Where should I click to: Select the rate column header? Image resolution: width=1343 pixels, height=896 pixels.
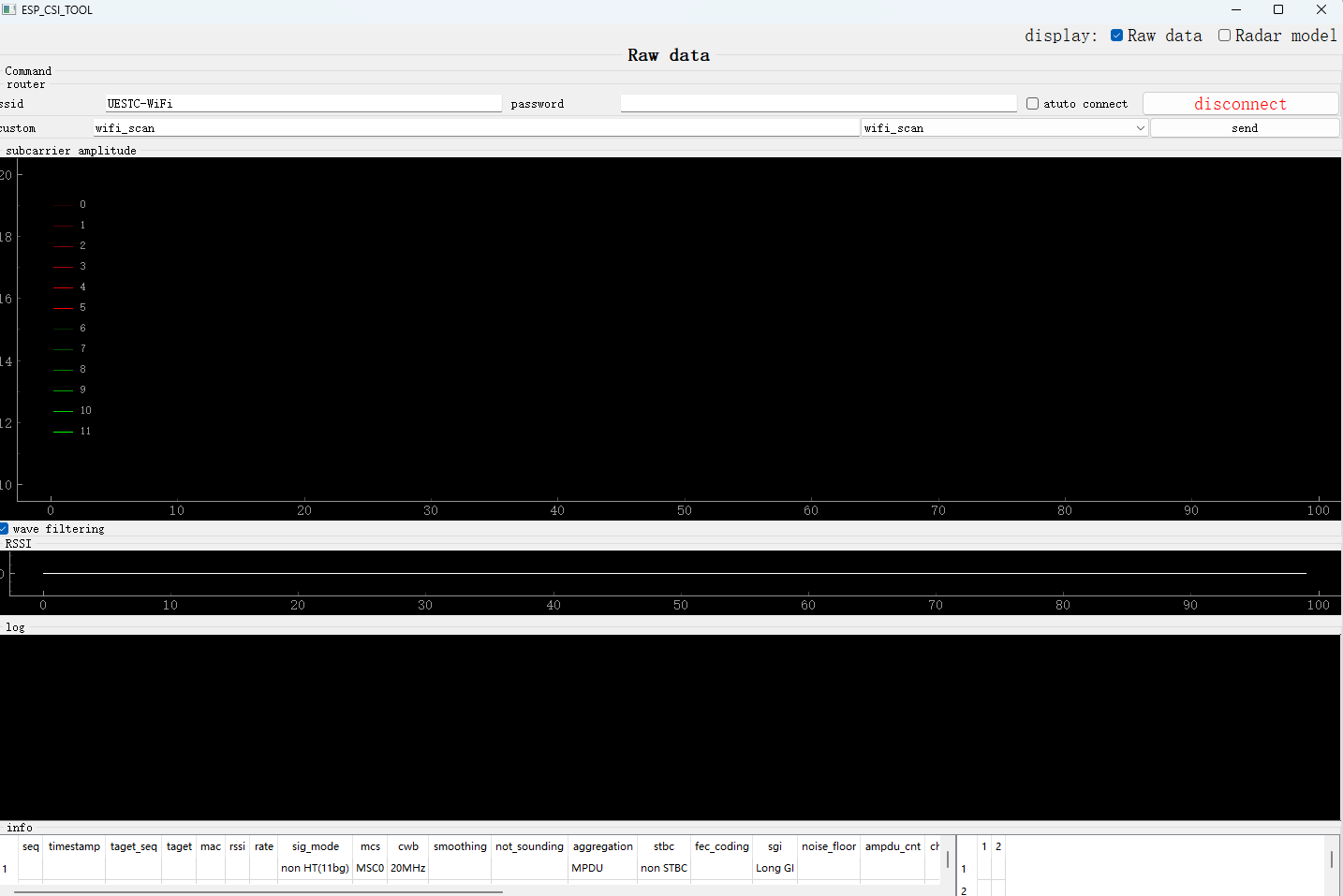point(264,846)
